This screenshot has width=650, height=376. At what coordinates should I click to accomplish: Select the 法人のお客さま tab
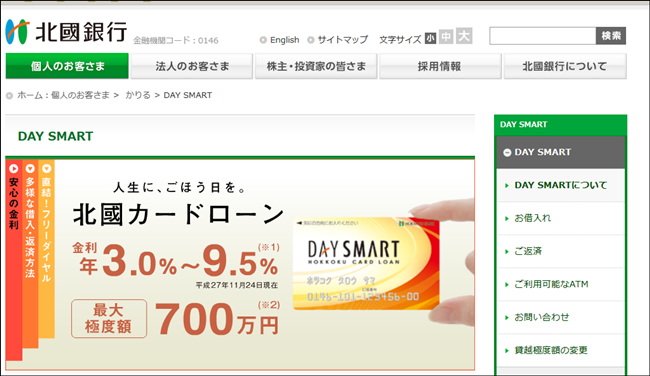pyautogui.click(x=192, y=66)
